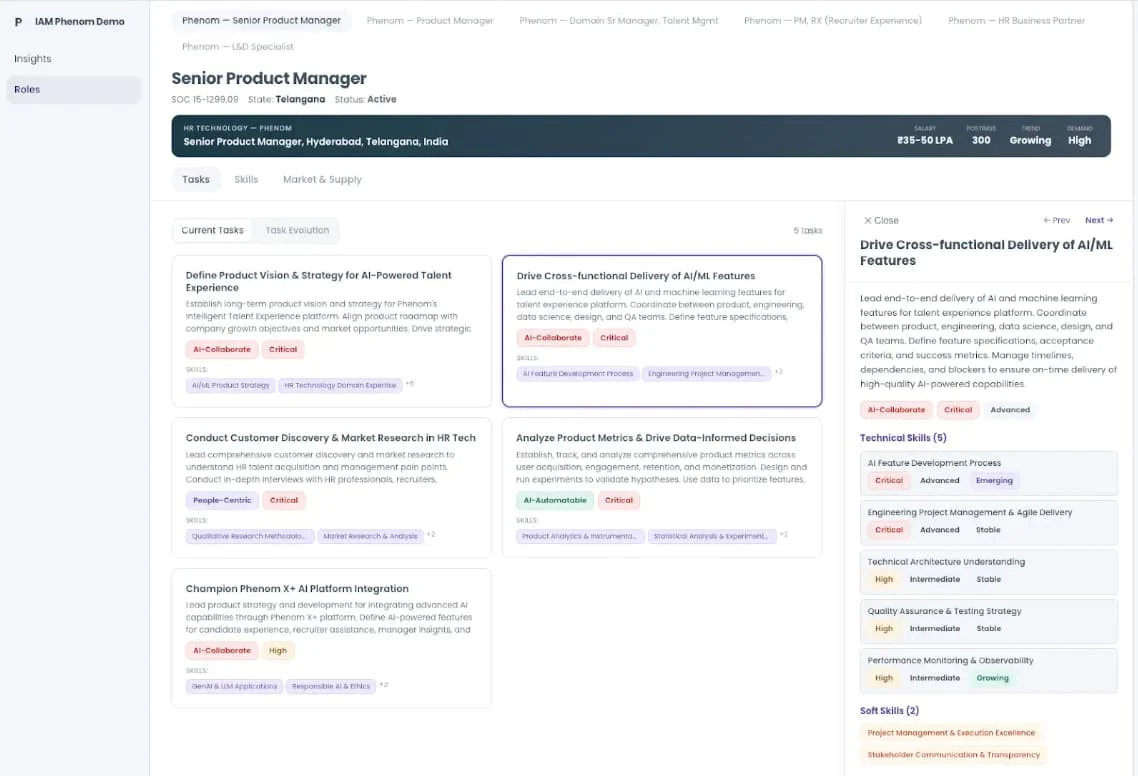Click the P logo icon in sidebar

click(18, 22)
